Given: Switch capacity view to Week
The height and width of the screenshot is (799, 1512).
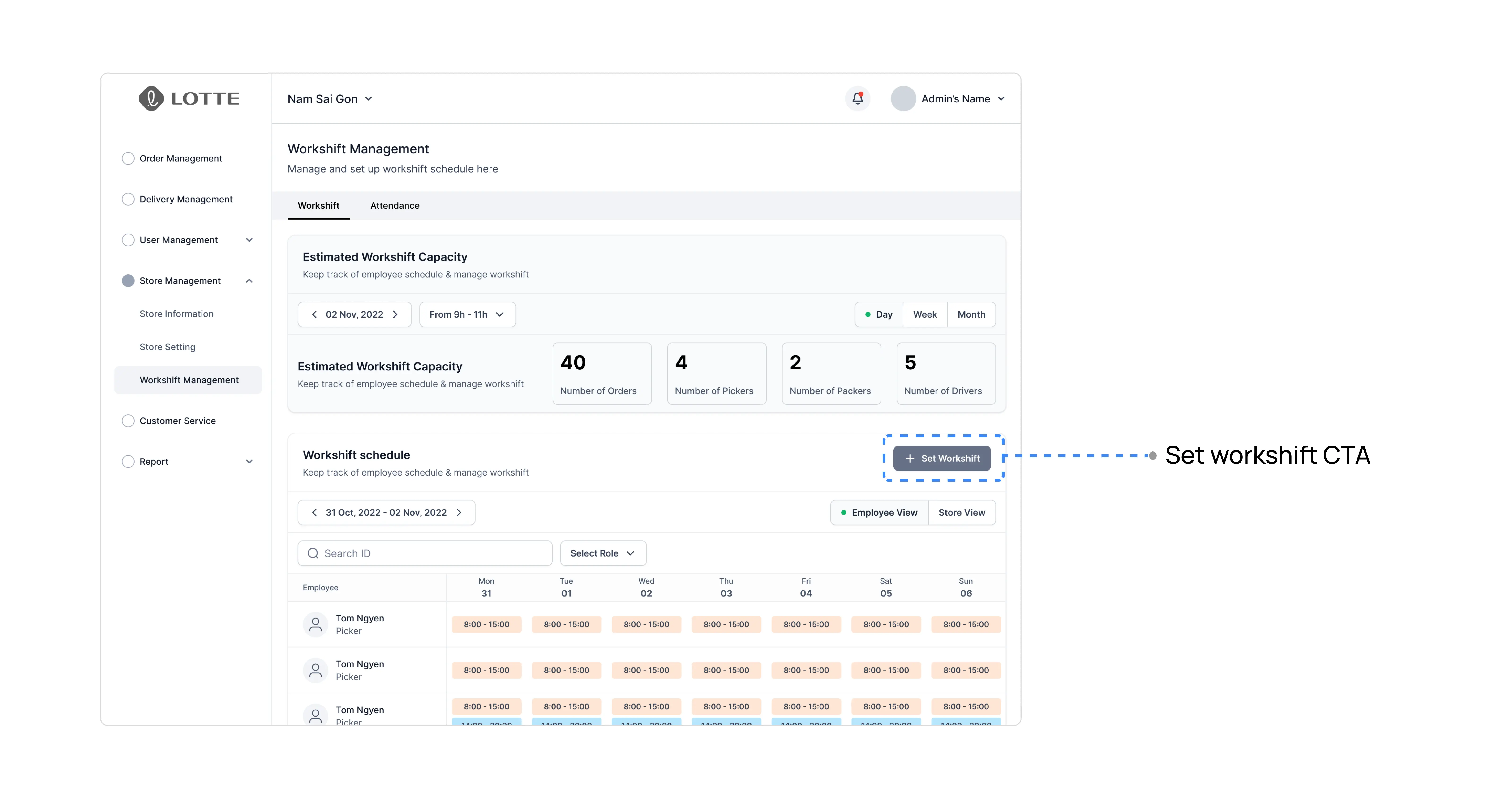Looking at the screenshot, I should pyautogui.click(x=925, y=314).
